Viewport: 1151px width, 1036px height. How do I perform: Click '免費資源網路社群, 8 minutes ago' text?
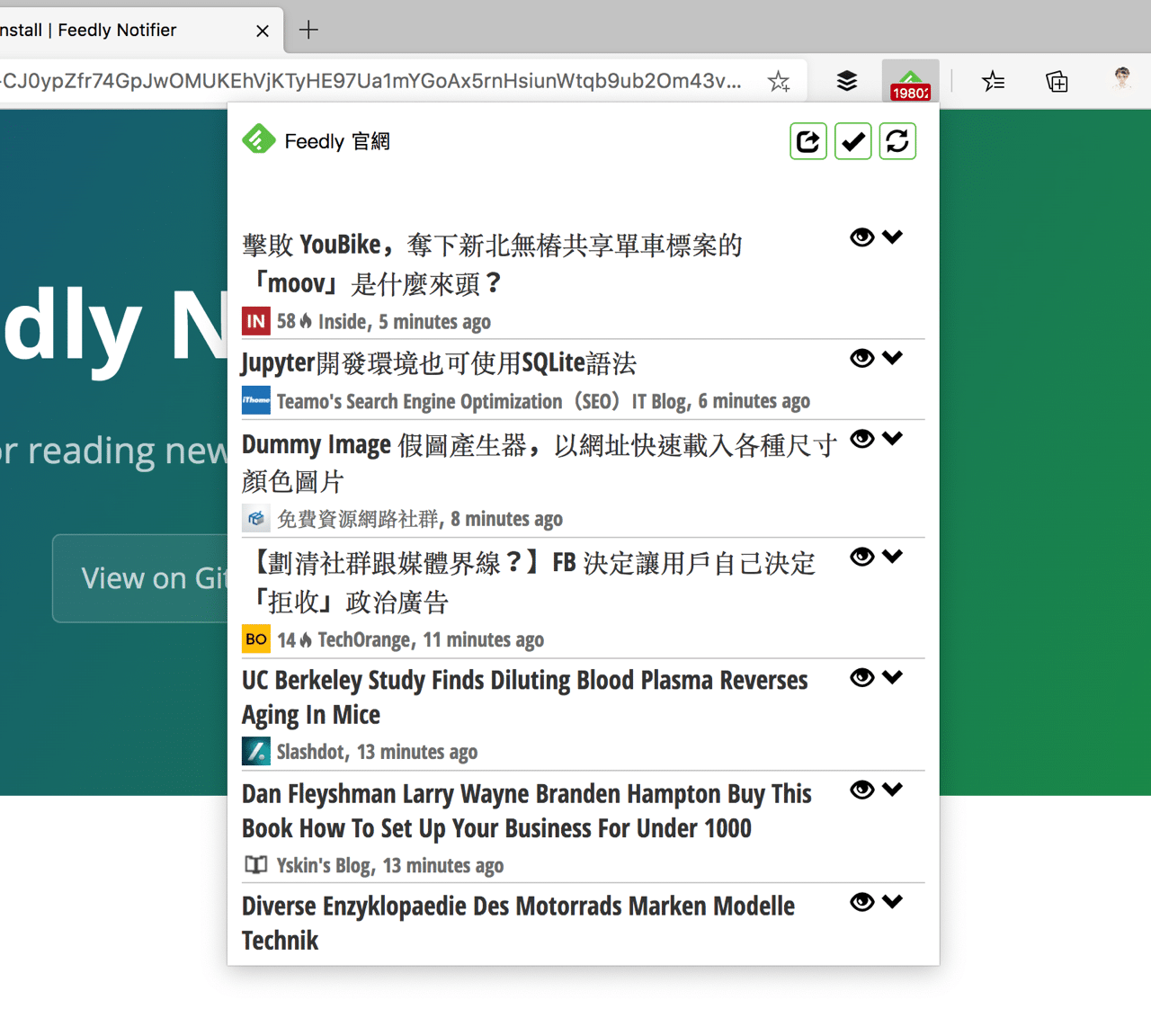tap(420, 519)
